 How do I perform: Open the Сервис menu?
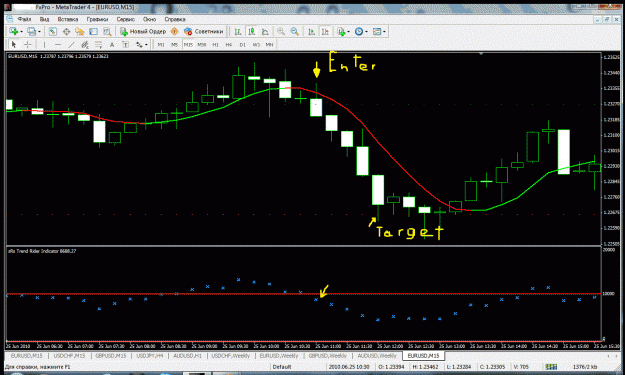click(126, 19)
